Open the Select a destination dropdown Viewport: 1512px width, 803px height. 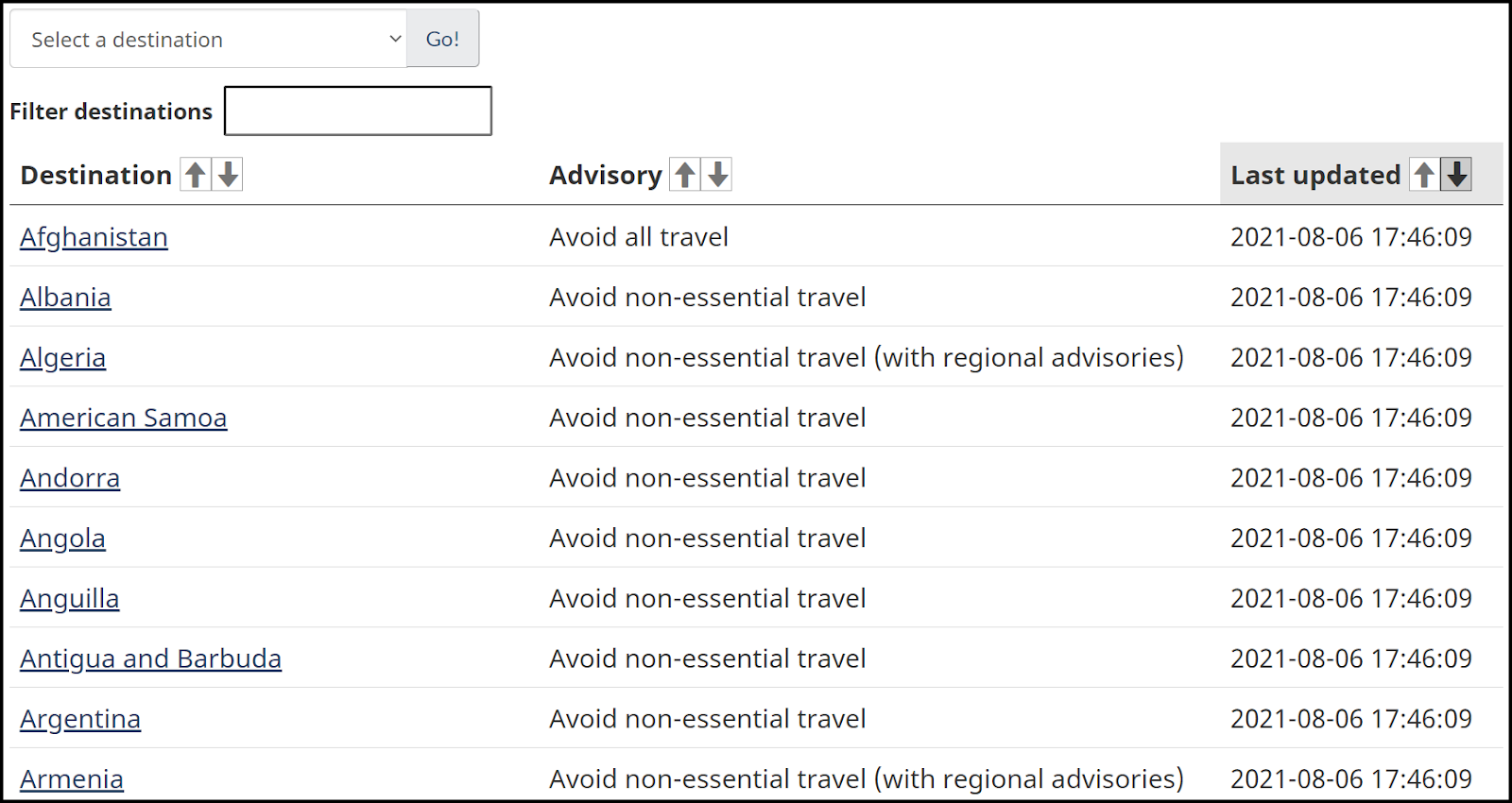(x=209, y=40)
